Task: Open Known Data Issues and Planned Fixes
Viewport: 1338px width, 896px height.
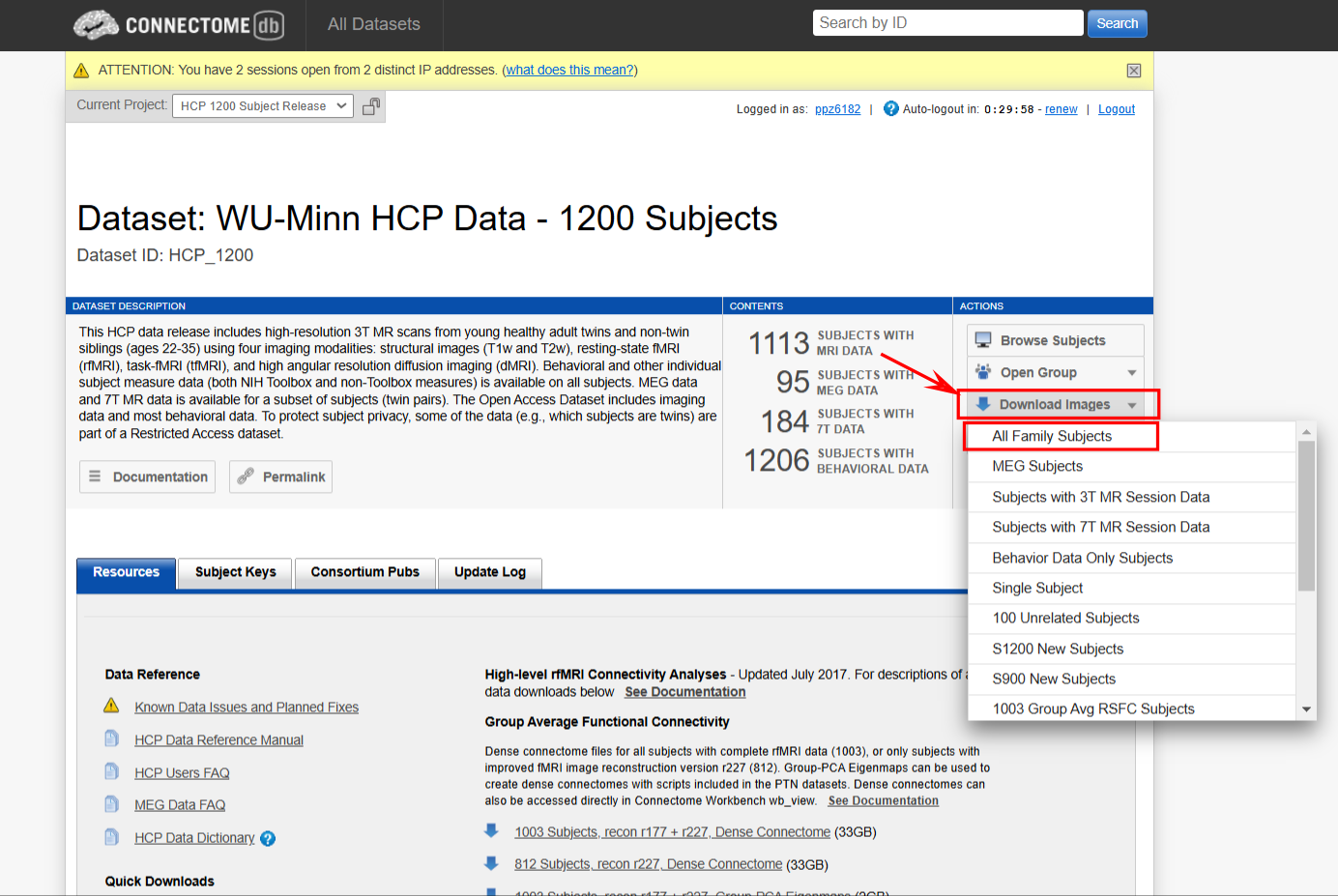Action: (247, 708)
